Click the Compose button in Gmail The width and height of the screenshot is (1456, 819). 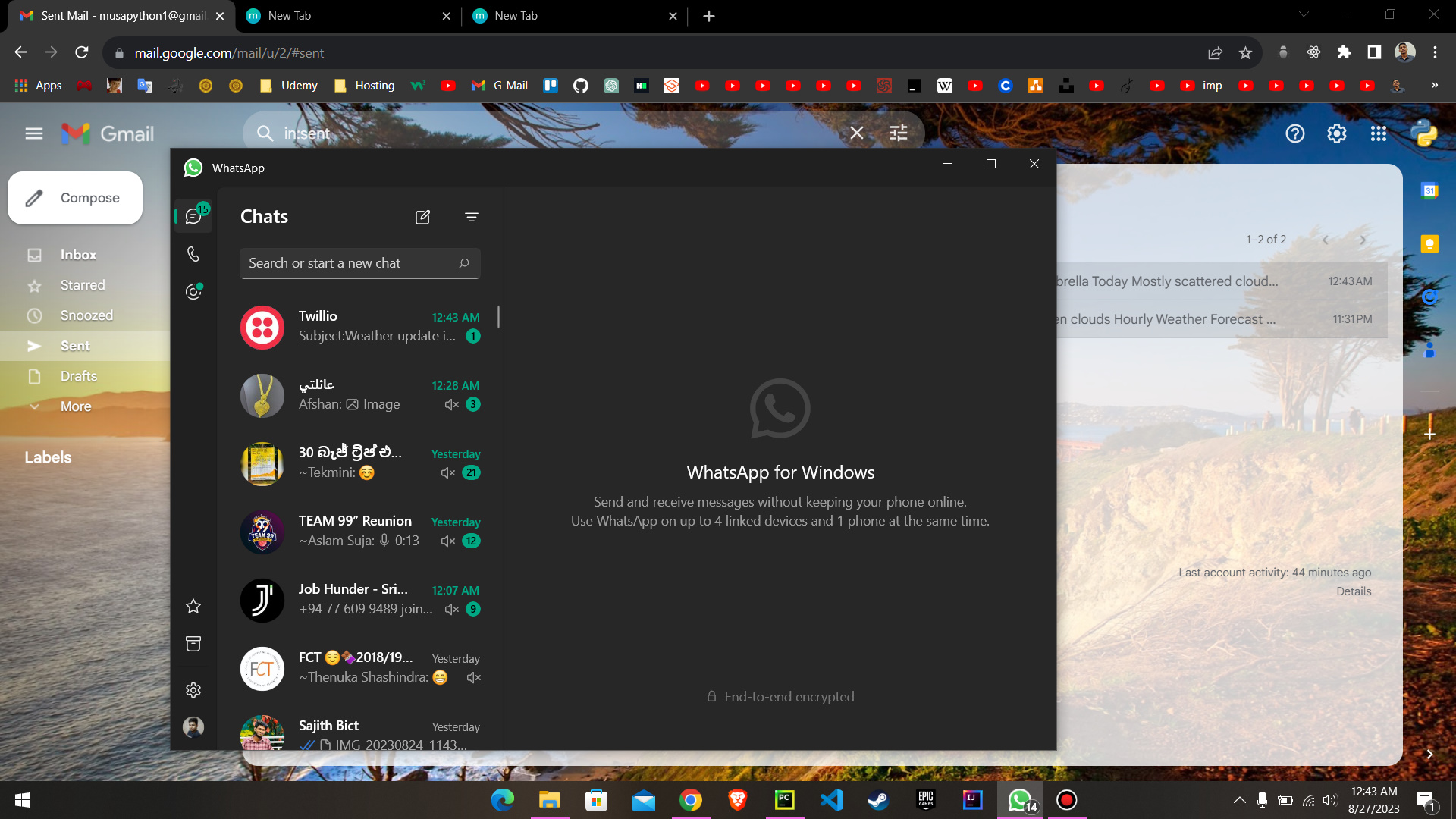(74, 198)
